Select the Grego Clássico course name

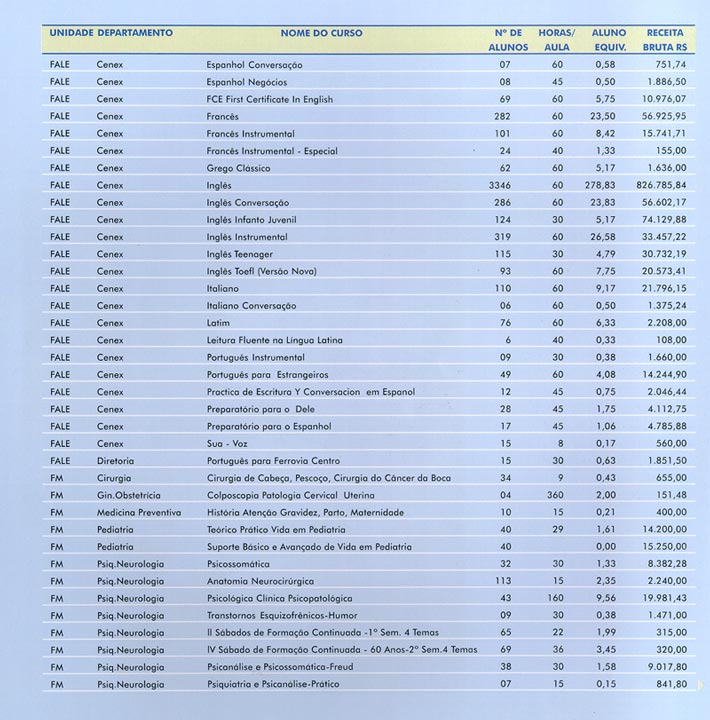pyautogui.click(x=238, y=168)
